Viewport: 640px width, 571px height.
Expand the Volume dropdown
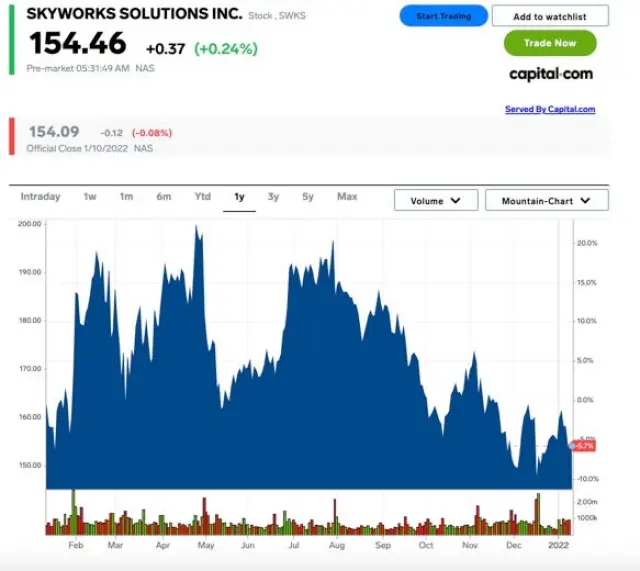pyautogui.click(x=435, y=200)
